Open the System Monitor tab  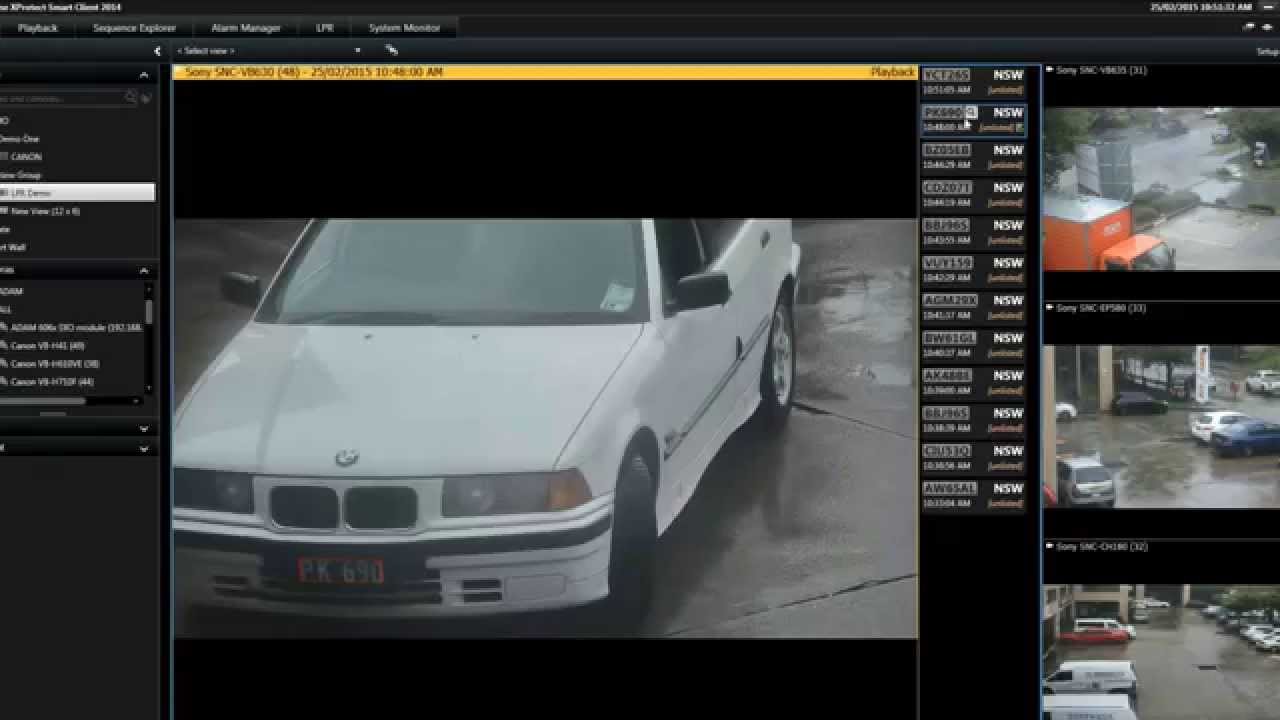[x=404, y=28]
